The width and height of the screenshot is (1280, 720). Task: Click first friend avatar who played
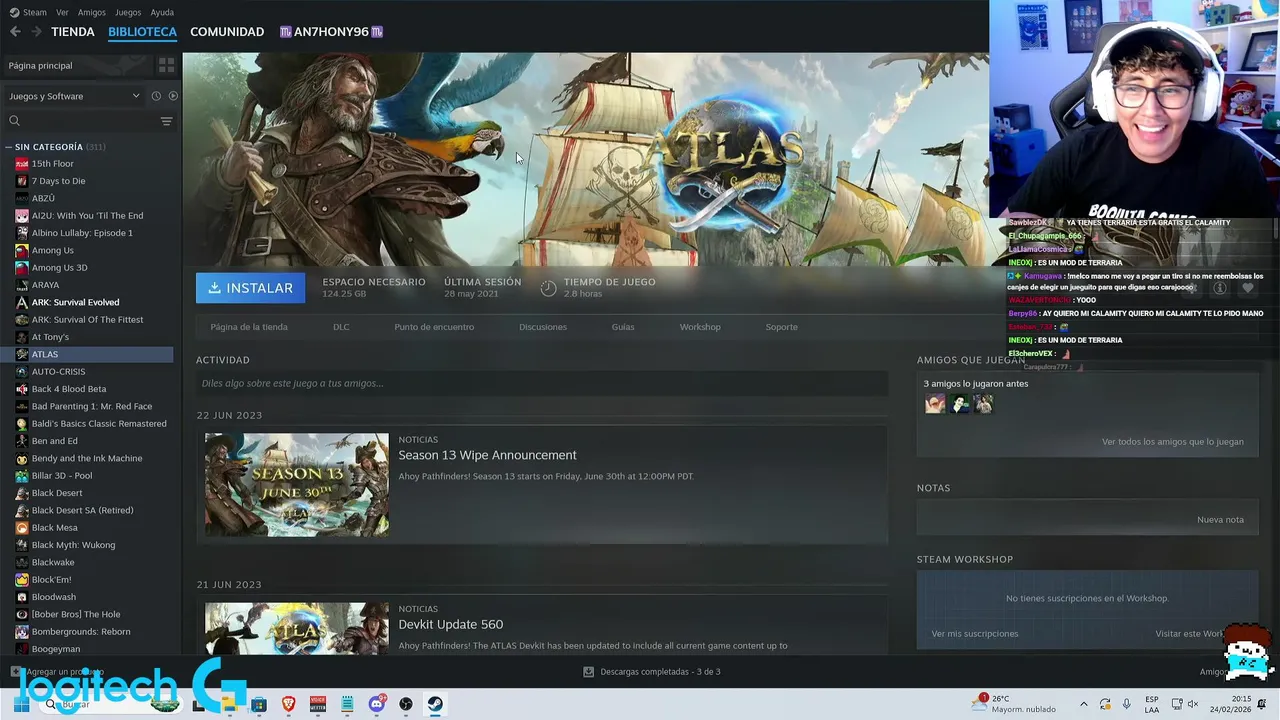[935, 404]
